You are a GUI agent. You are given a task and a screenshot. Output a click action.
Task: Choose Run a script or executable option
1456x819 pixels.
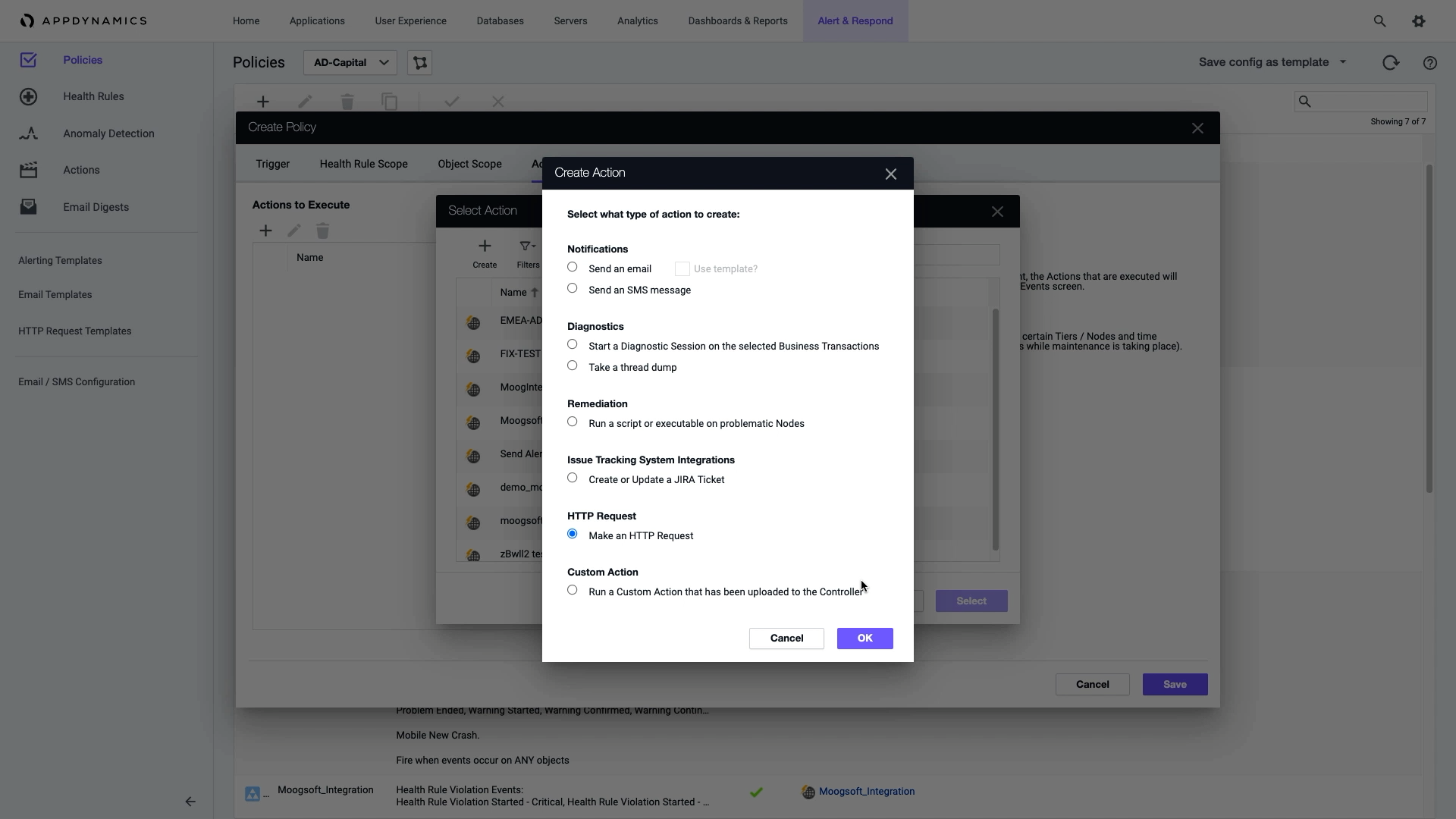point(573,422)
